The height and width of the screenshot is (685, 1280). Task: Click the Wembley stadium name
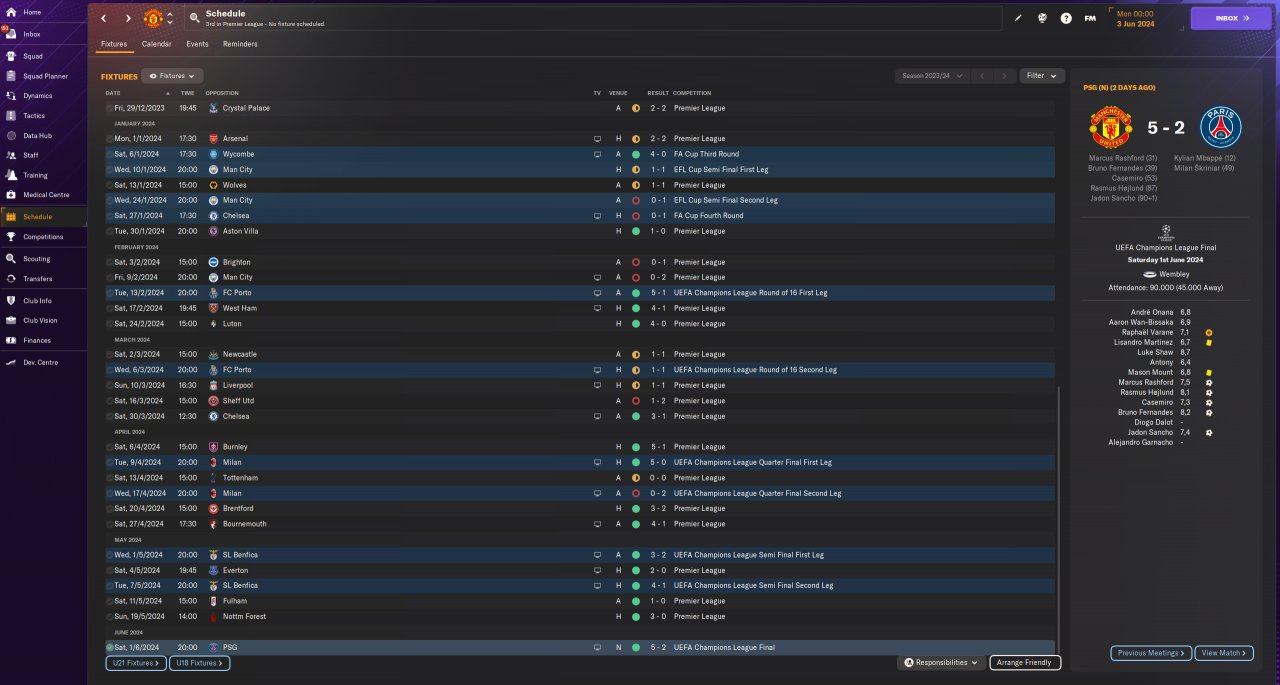[1174, 274]
